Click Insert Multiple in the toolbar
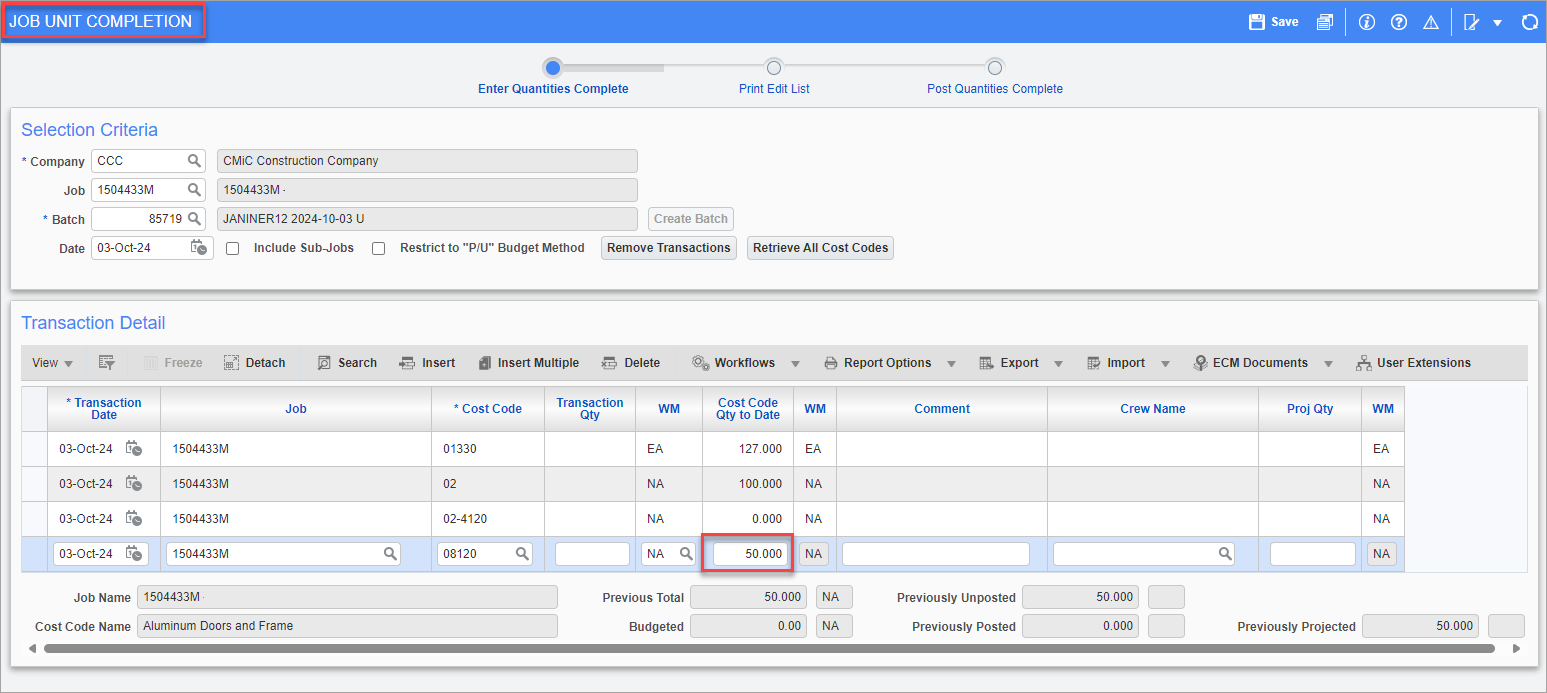This screenshot has height=693, width=1547. coord(528,363)
